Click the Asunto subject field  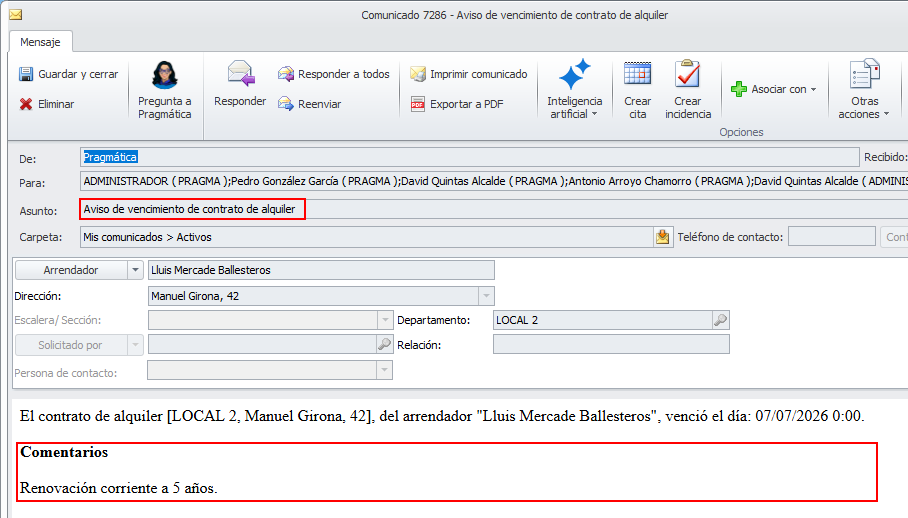pyautogui.click(x=493, y=210)
